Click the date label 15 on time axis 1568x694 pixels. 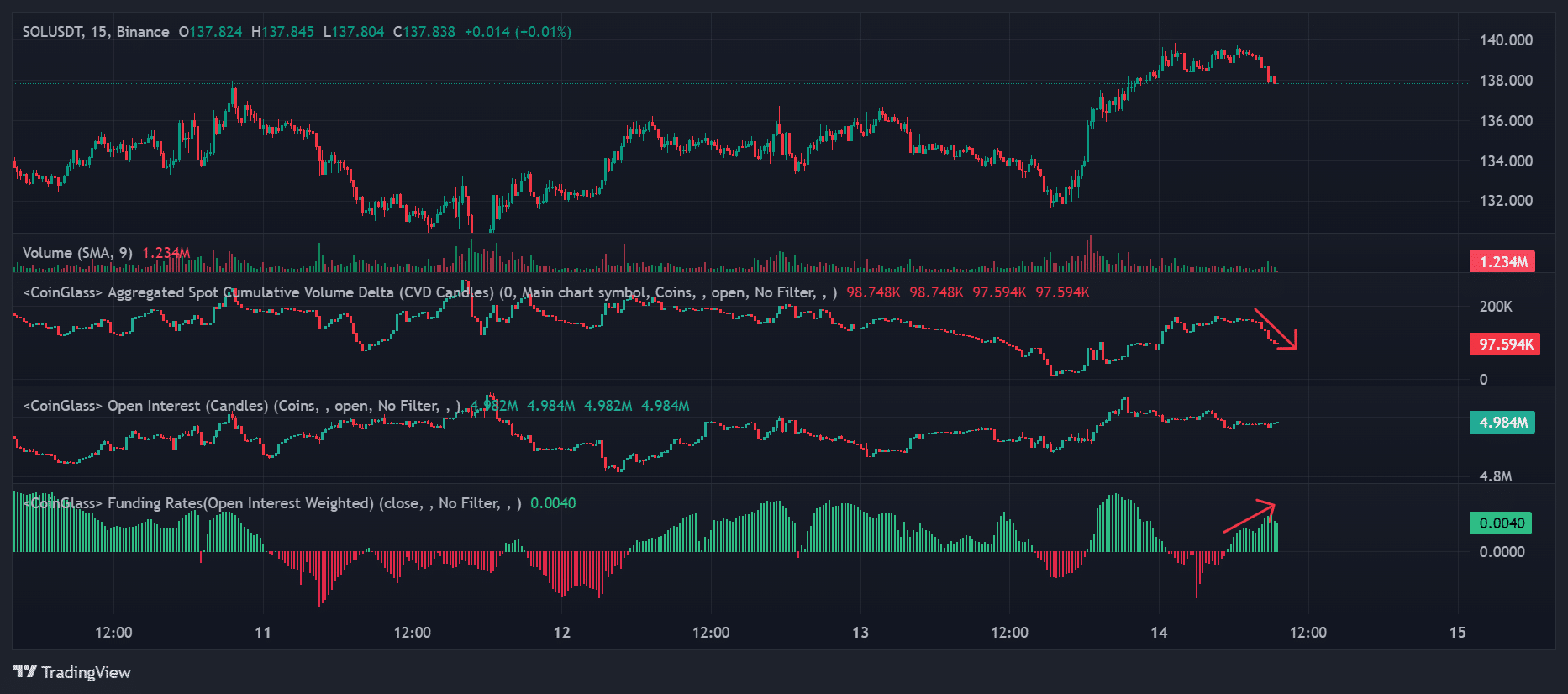1458,633
